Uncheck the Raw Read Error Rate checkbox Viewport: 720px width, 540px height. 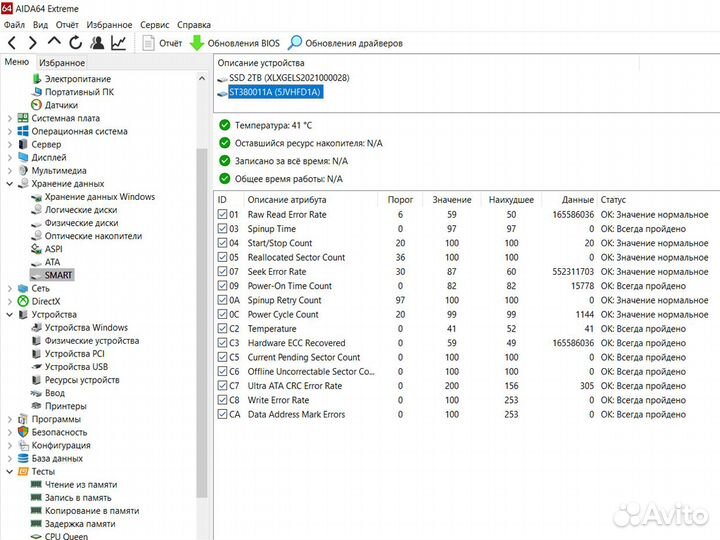tap(222, 214)
